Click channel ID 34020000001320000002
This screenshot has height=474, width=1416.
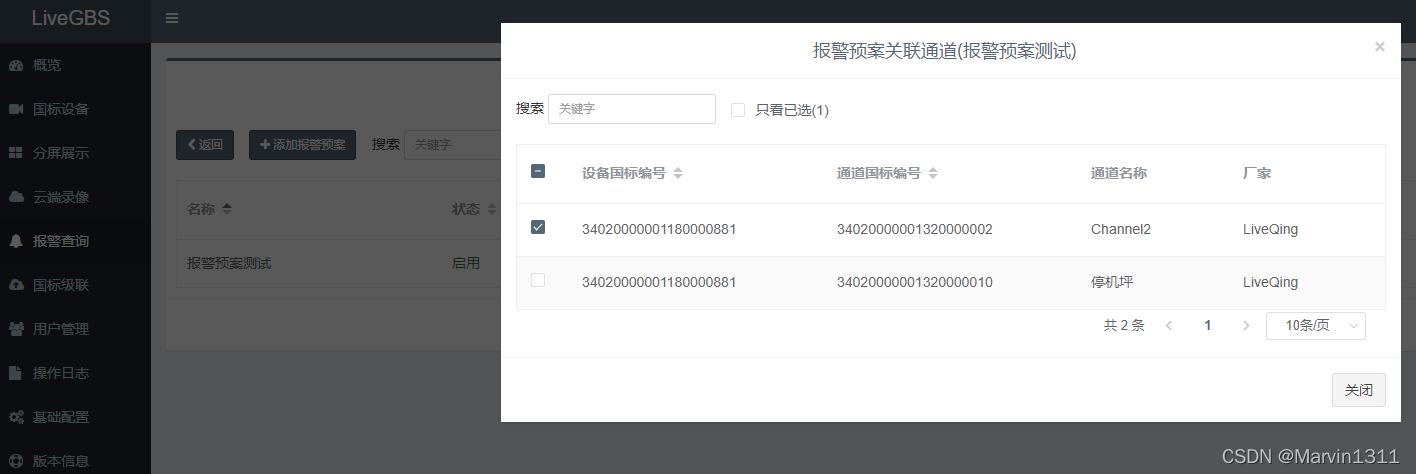915,229
